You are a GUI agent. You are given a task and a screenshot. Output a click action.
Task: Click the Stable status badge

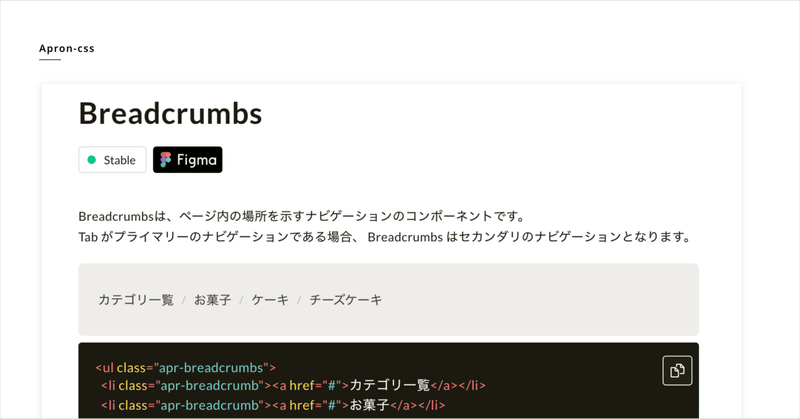112,160
